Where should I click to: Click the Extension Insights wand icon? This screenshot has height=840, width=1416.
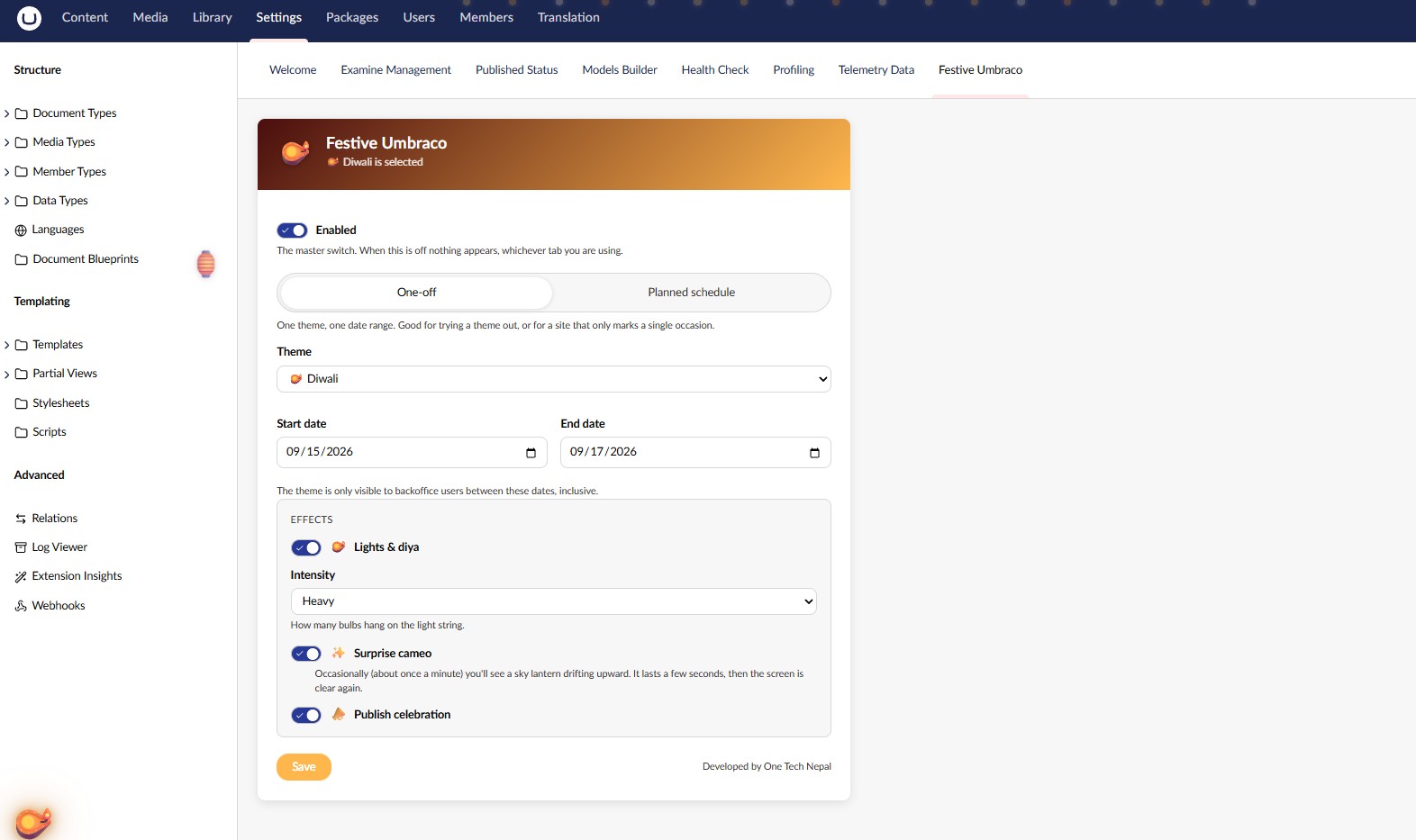tap(22, 576)
